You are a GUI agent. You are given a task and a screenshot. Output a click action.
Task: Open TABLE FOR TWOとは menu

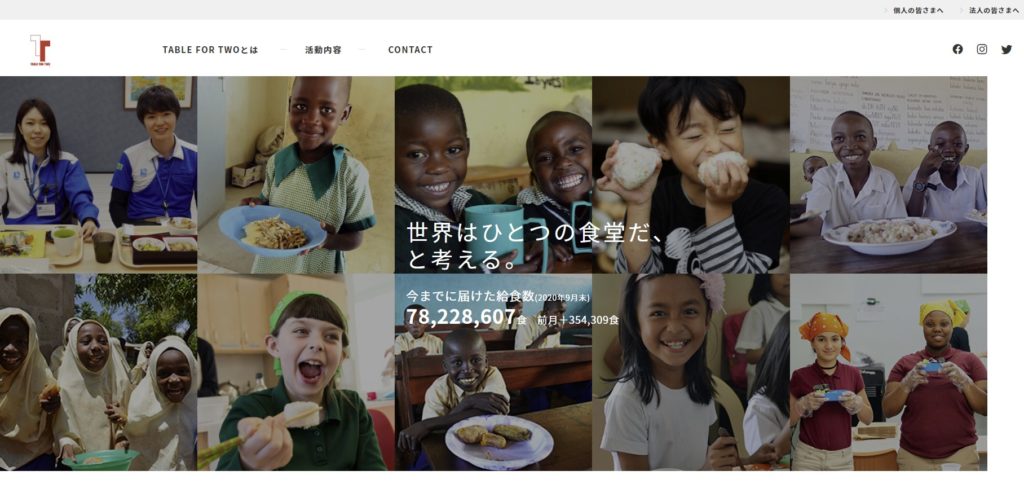(x=210, y=50)
